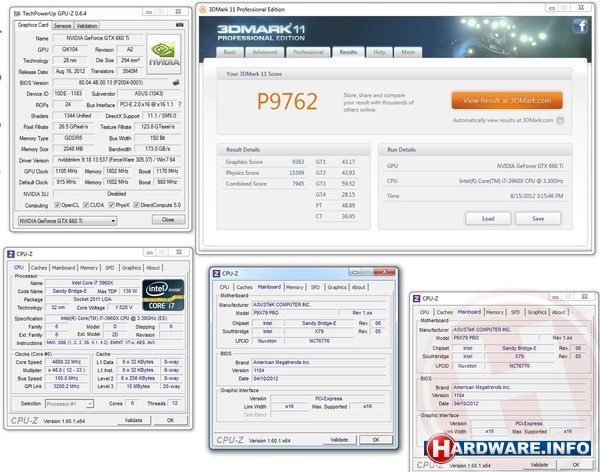Toggle the CUDA checkbox
The height and width of the screenshot is (472, 600).
click(86, 205)
